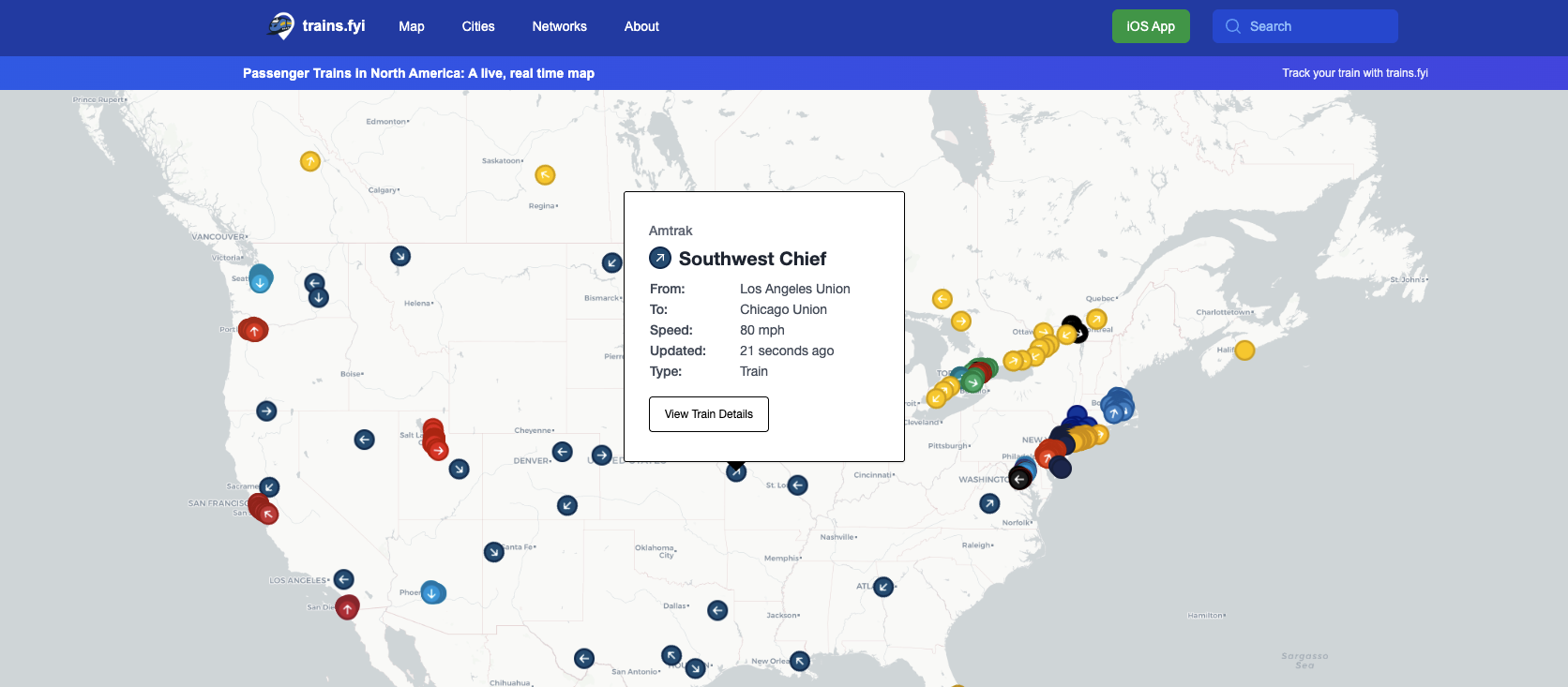Image resolution: width=1568 pixels, height=687 pixels.
Task: Select the blue train marker at Phoenix
Action: coord(432,592)
